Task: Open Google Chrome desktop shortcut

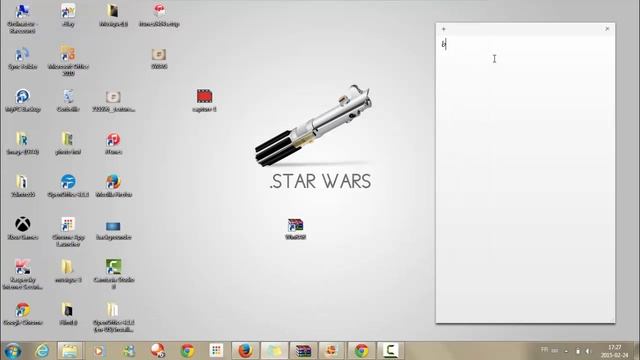Action: (x=23, y=313)
